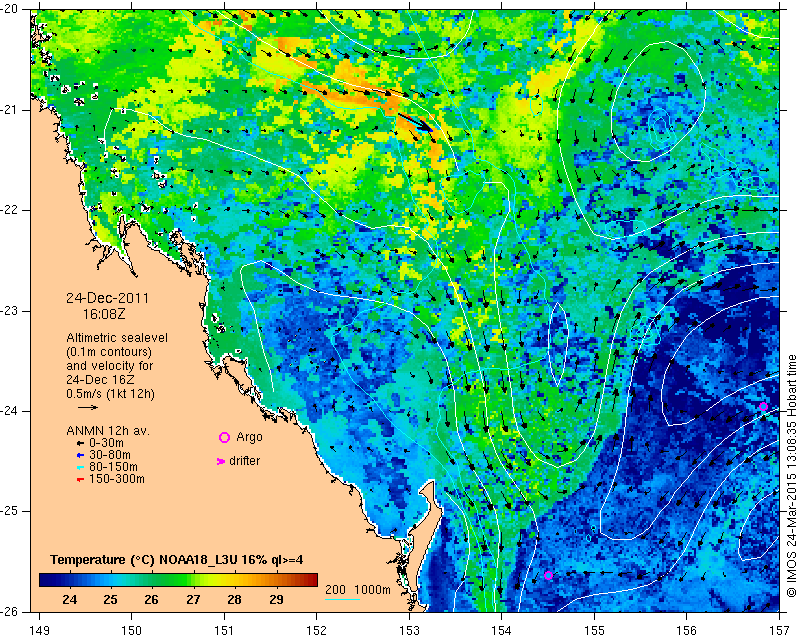Click the closed sea-level contour eddy near 21S 155.7E

tap(659, 102)
